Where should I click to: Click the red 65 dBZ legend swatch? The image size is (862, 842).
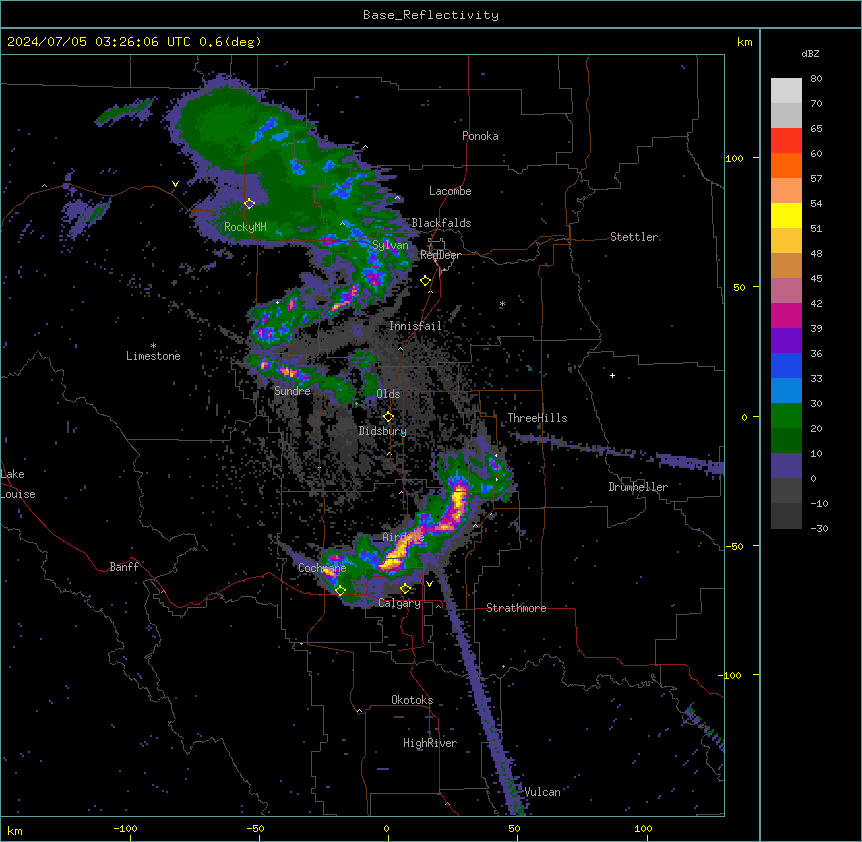tap(786, 140)
